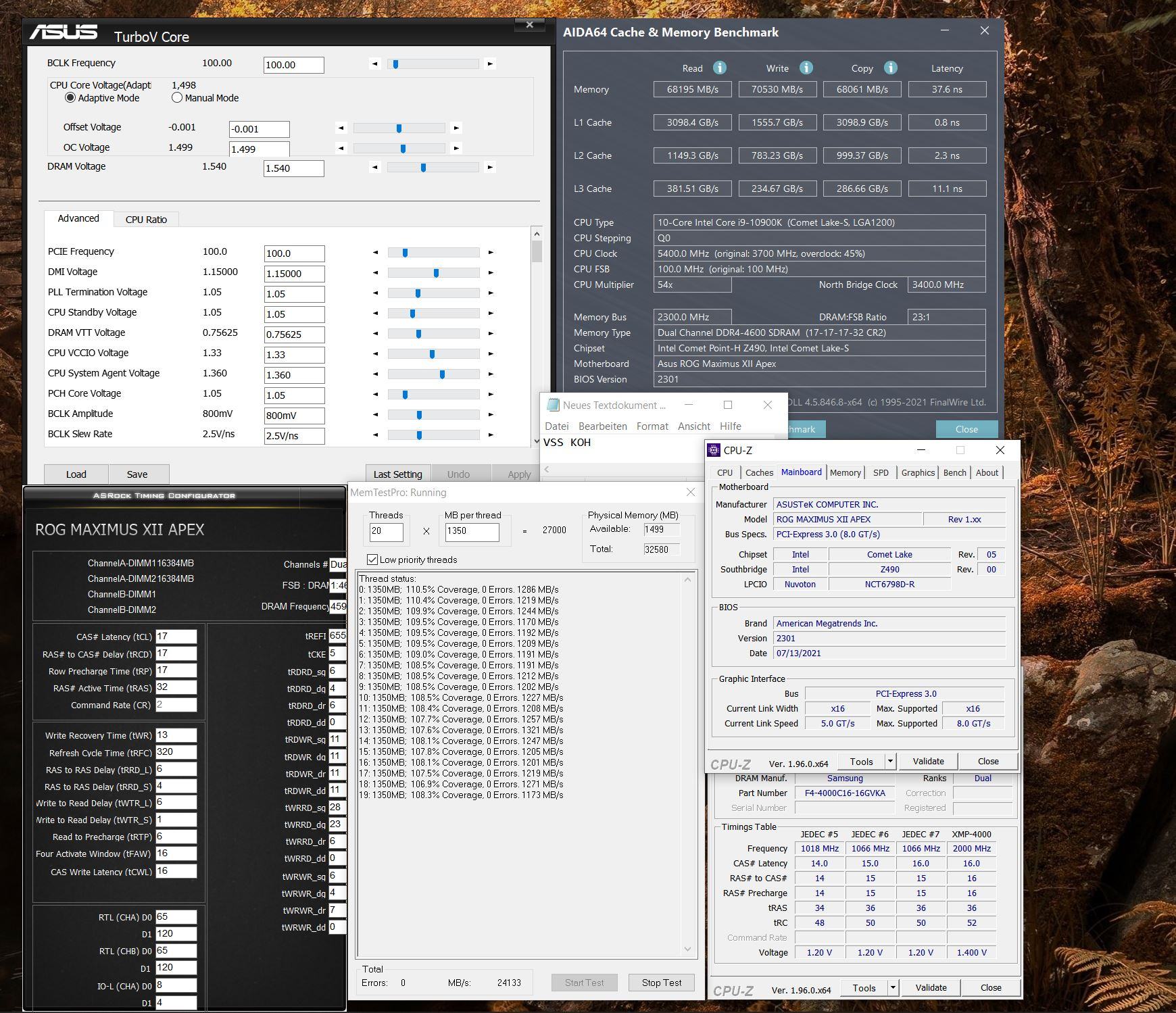Click CPU System Agent Voltage decrease arrow

(376, 374)
